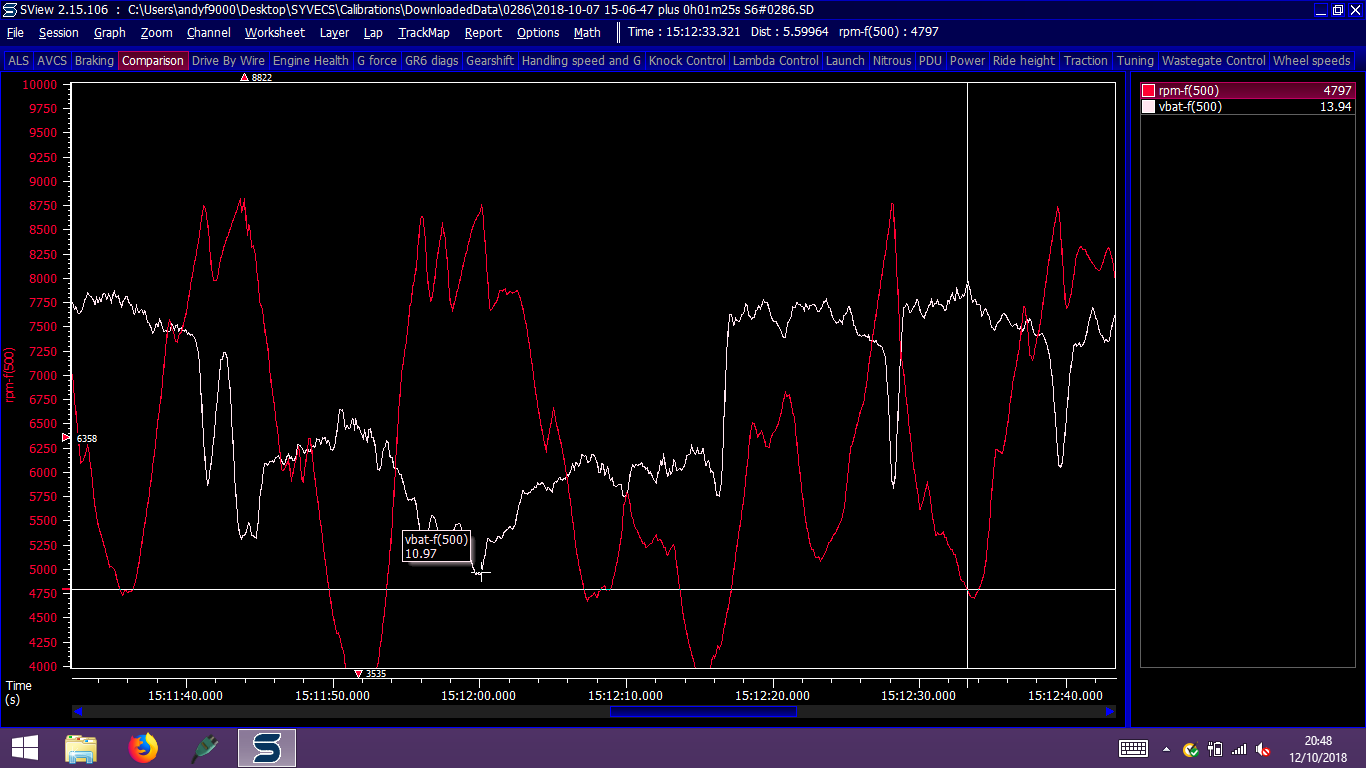Select the vbat-f(500) channel in legend
The image size is (1366, 768).
point(1190,107)
